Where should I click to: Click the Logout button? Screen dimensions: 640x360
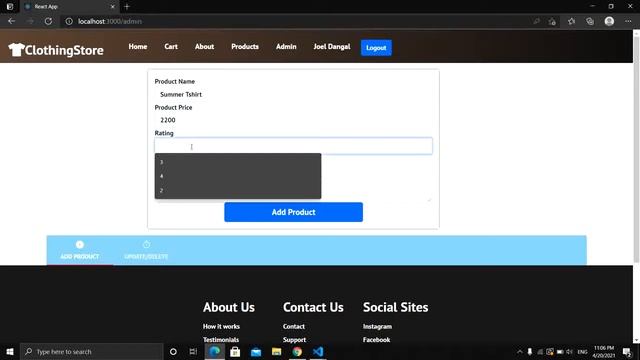[376, 48]
